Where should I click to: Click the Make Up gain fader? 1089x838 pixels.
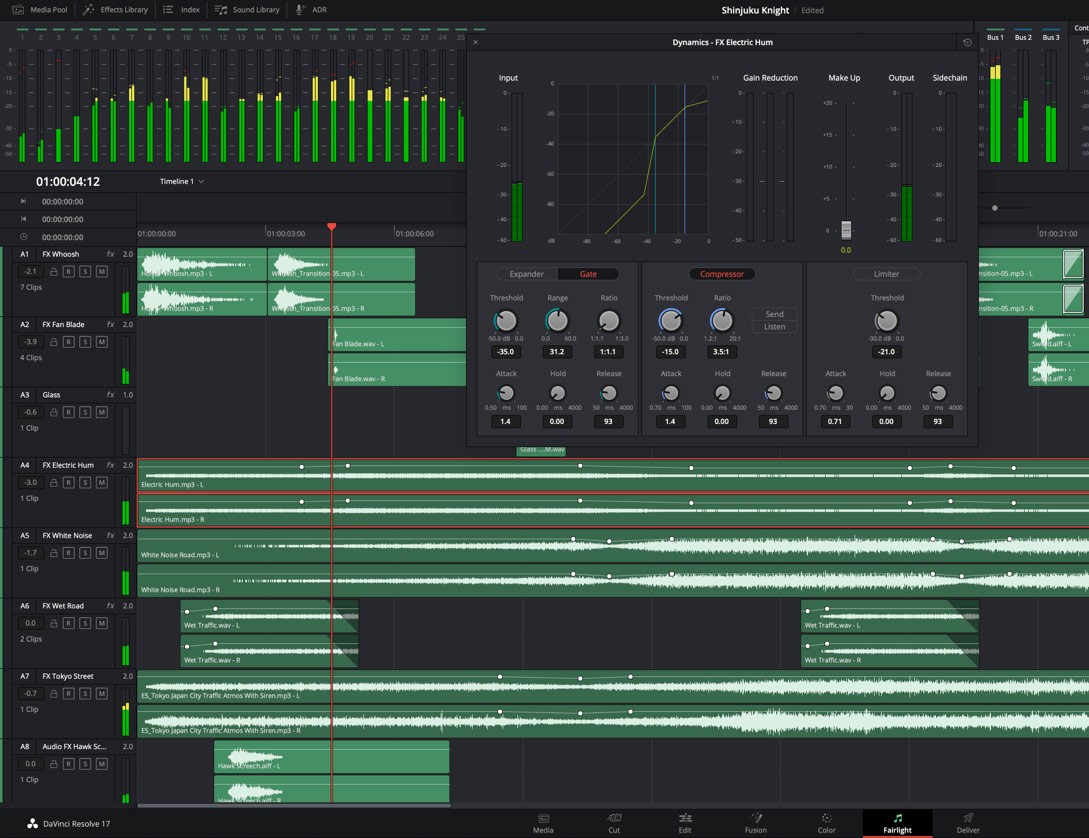click(x=846, y=229)
